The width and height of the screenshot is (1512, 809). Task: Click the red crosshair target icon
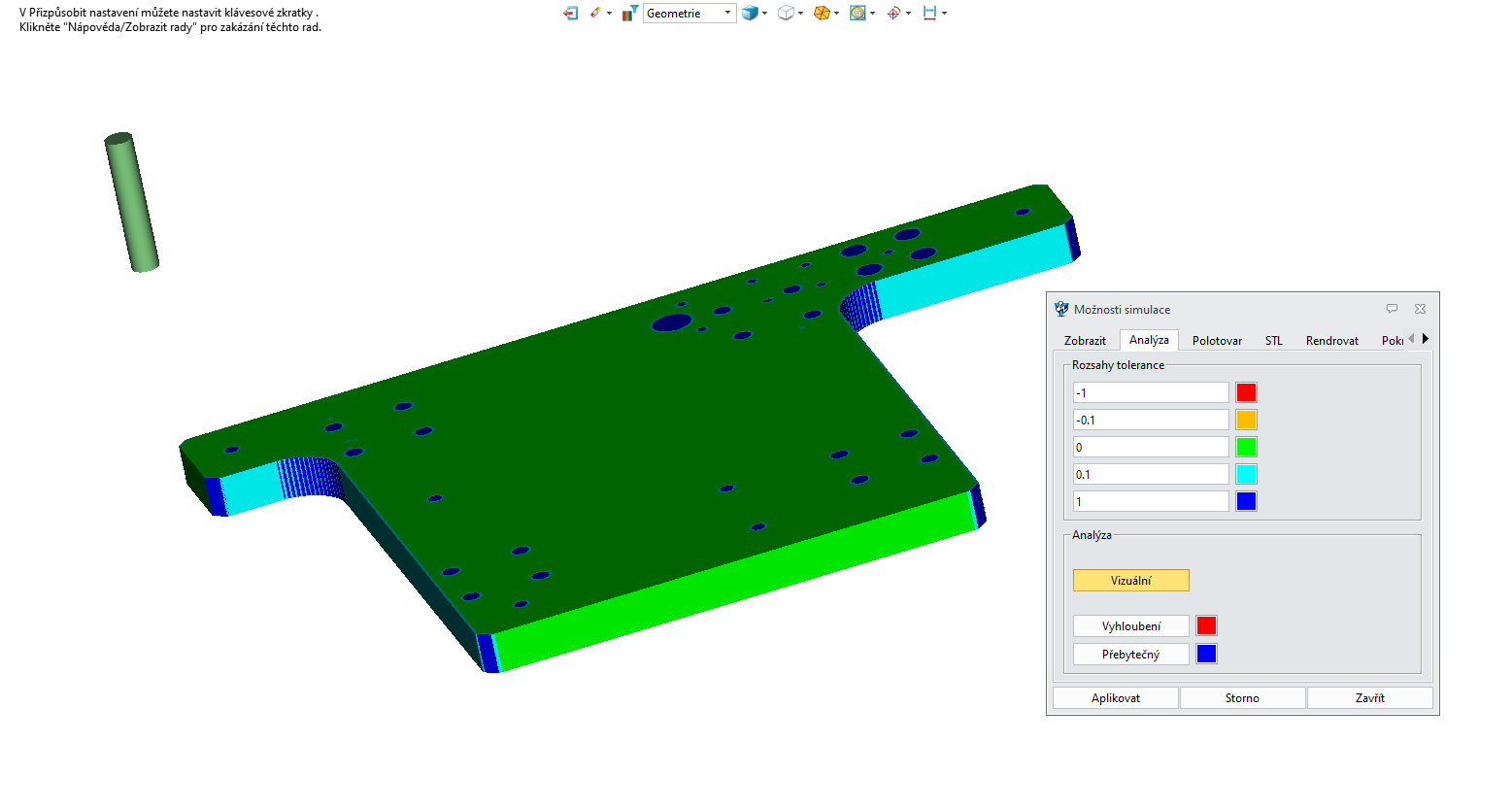coord(893,14)
